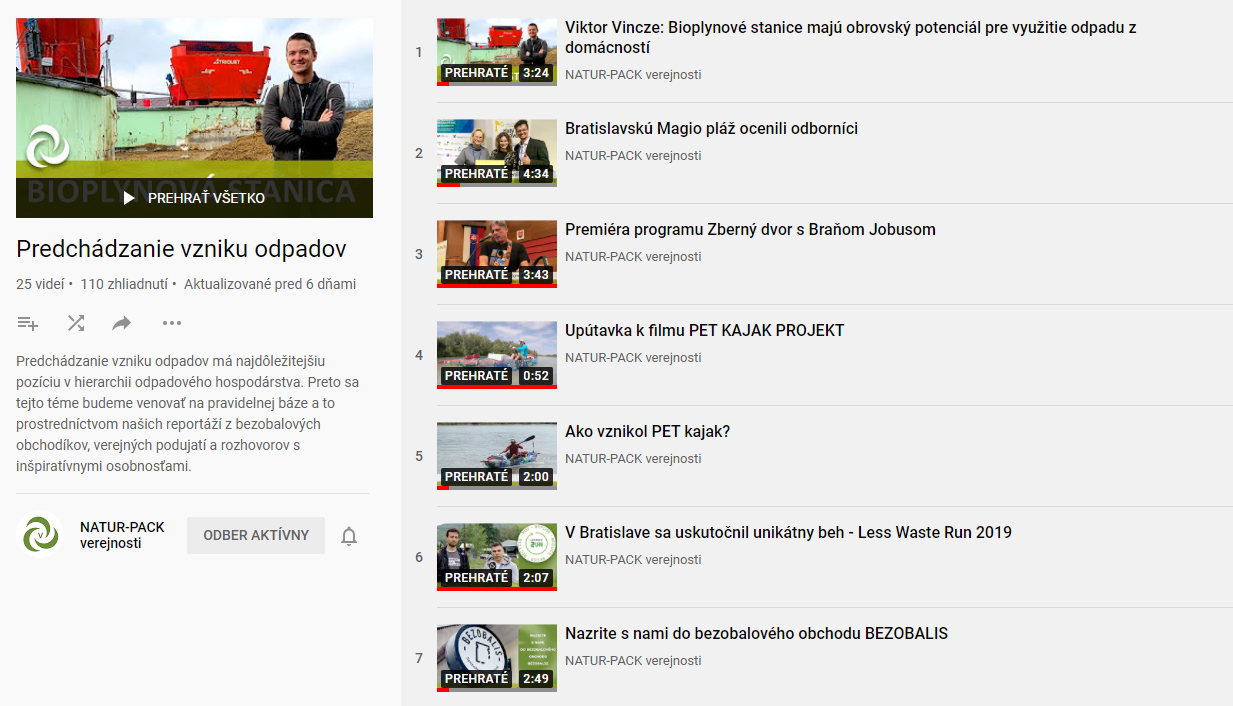Viewport: 1233px width, 706px height.
Task: Click the channel name under the Viktor Vincze video
Action: pyautogui.click(x=633, y=75)
